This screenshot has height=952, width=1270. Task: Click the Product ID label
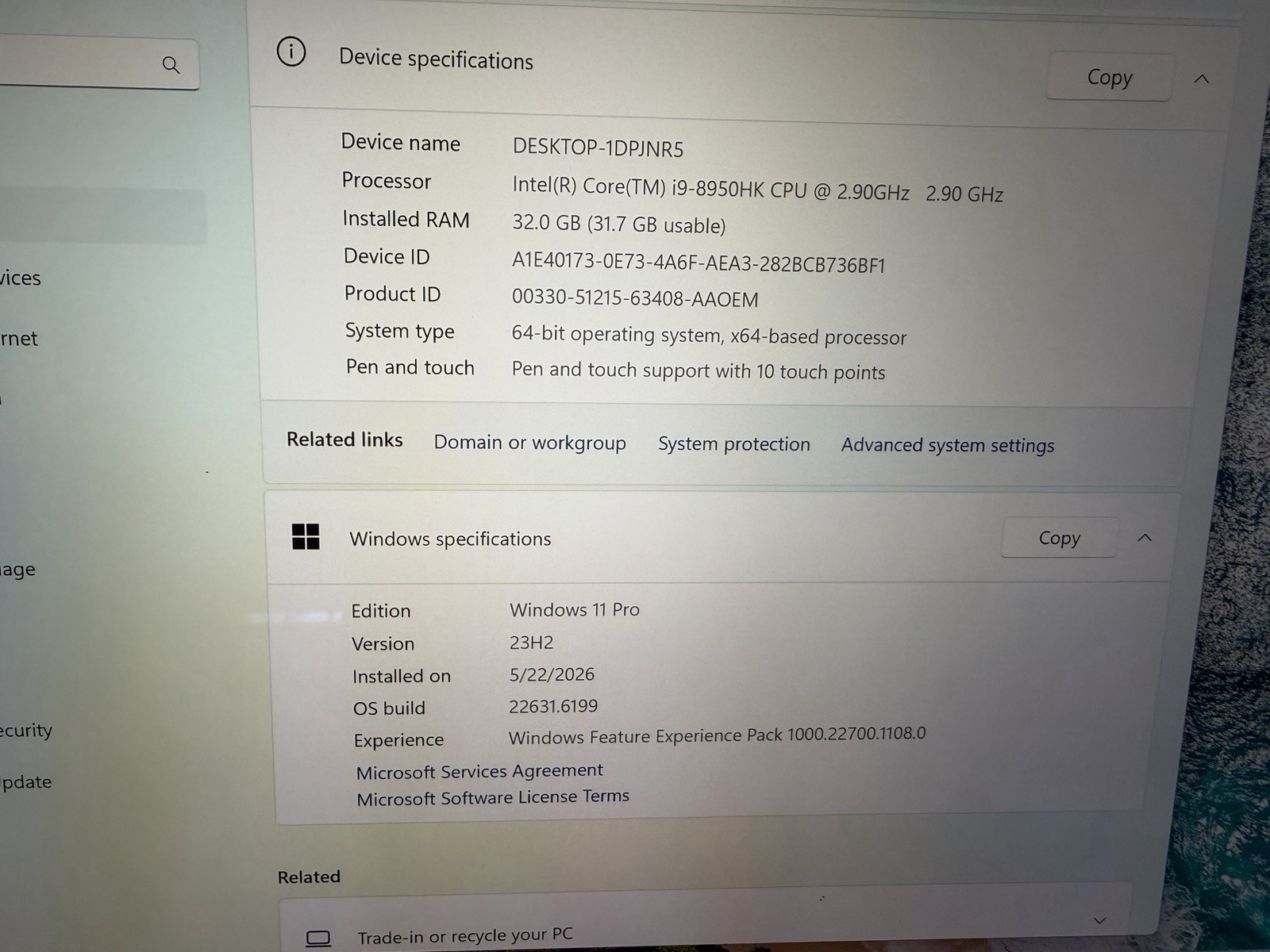392,294
